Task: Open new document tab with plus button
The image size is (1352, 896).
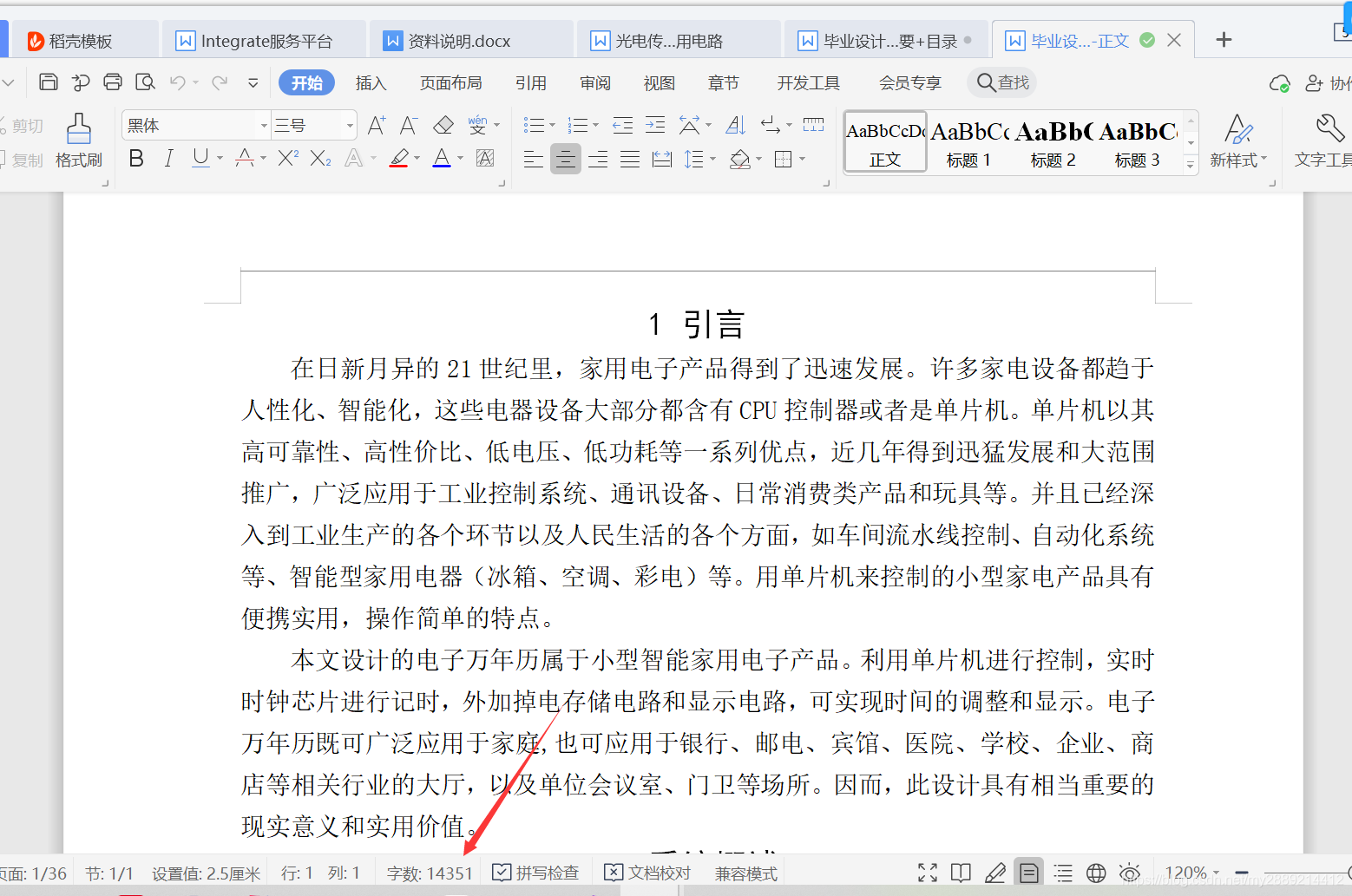Action: pyautogui.click(x=1224, y=40)
